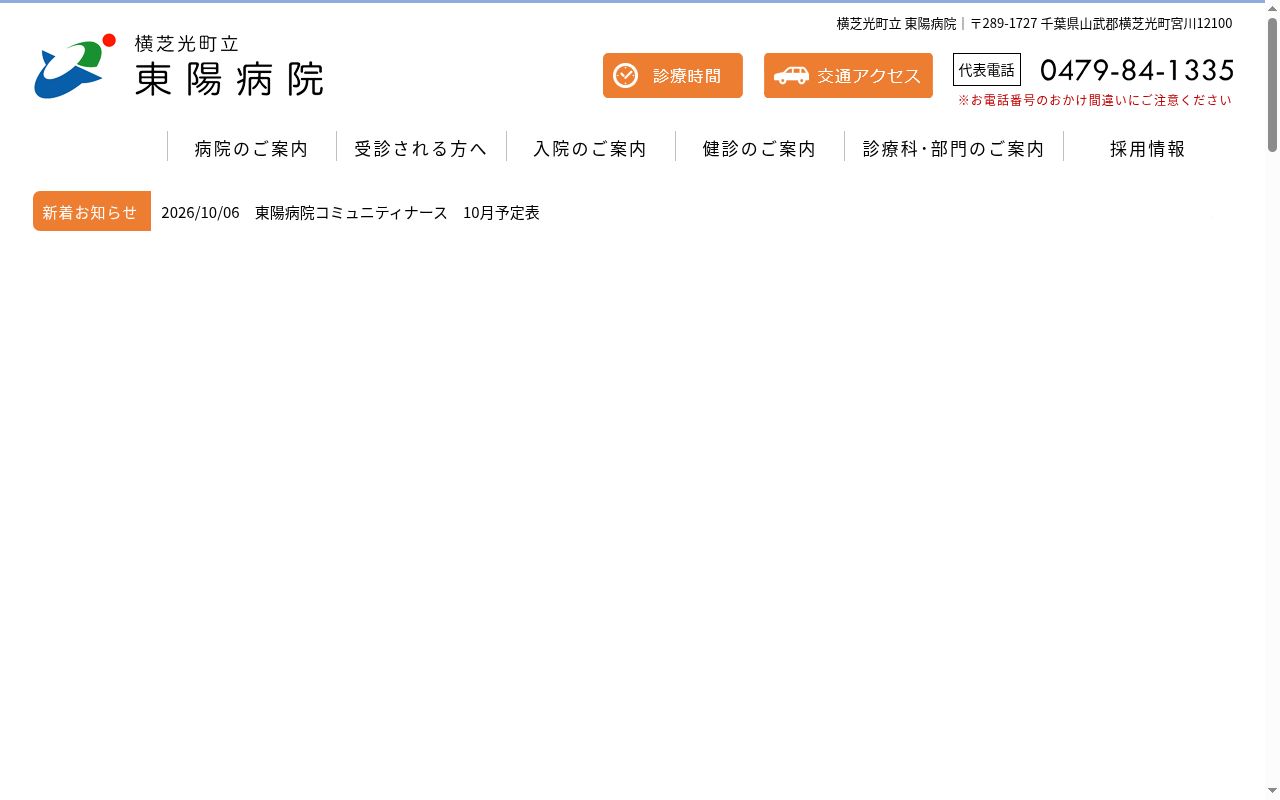Open 入院のご案内 menu

pos(590,149)
